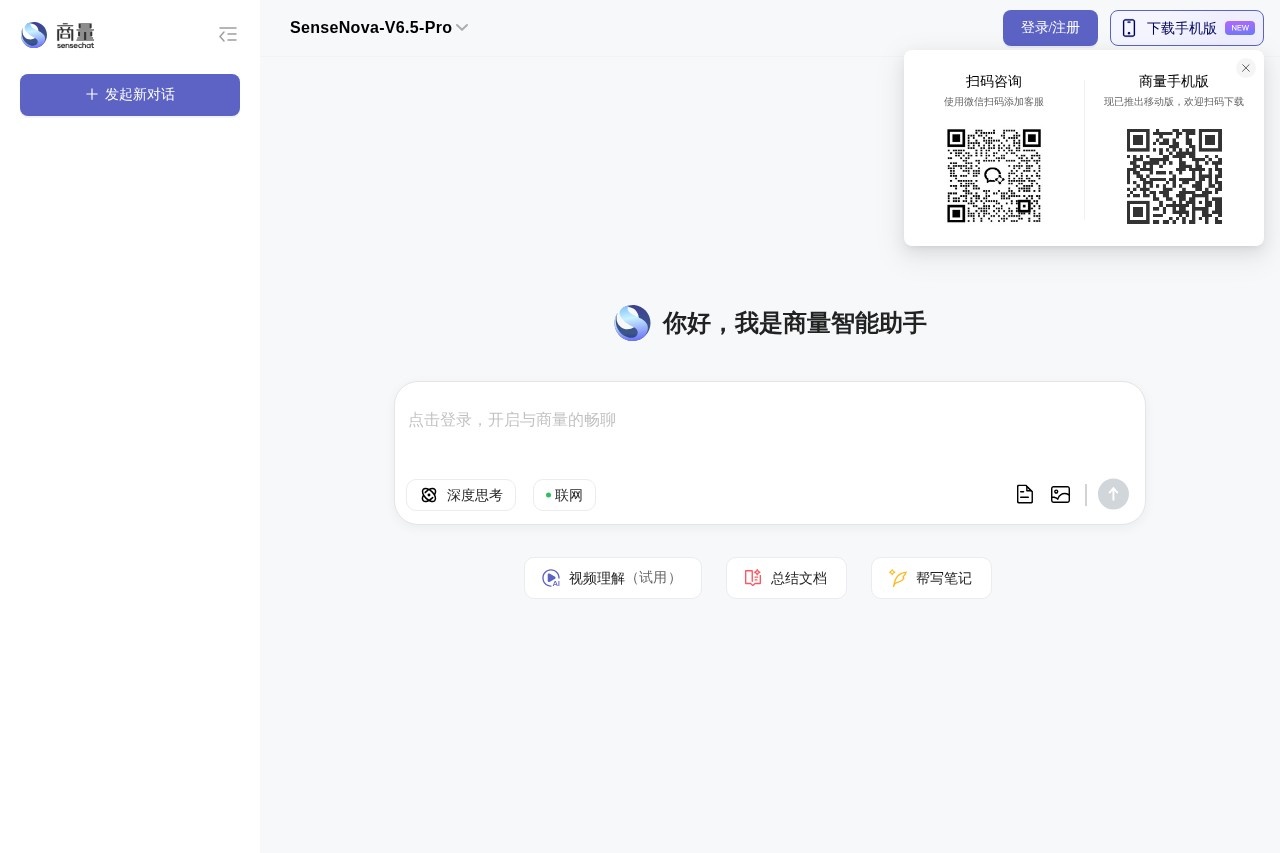Click the send arrow button
The height and width of the screenshot is (853, 1280).
(x=1113, y=494)
